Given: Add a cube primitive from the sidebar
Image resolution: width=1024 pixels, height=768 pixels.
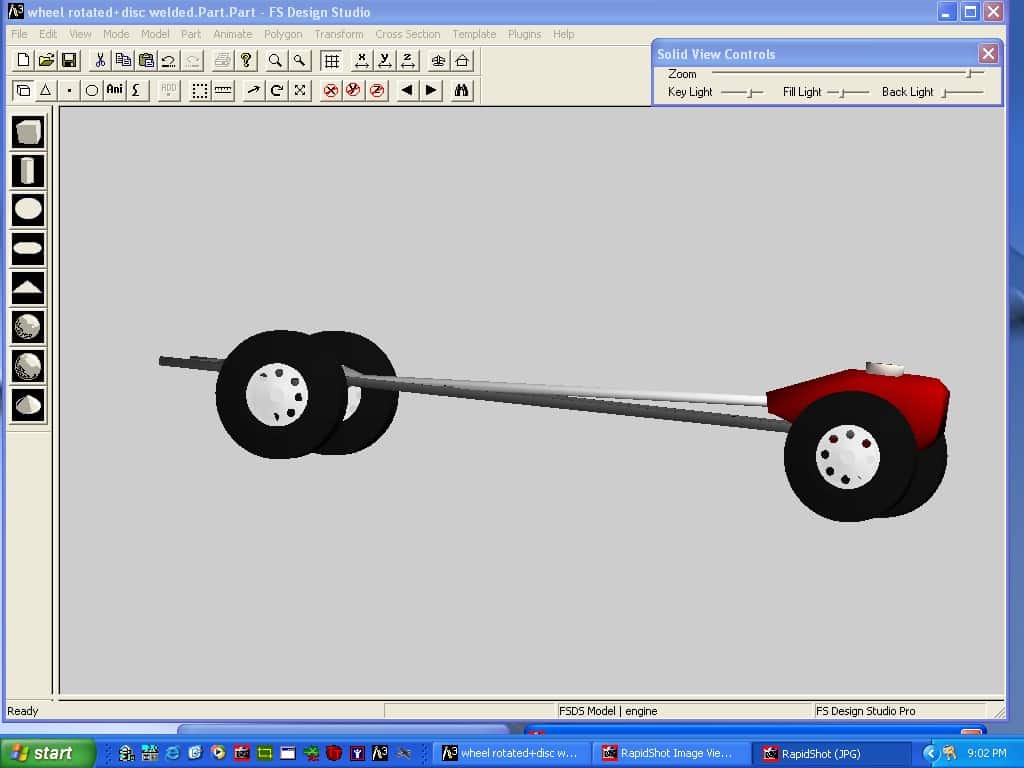Looking at the screenshot, I should coord(28,133).
